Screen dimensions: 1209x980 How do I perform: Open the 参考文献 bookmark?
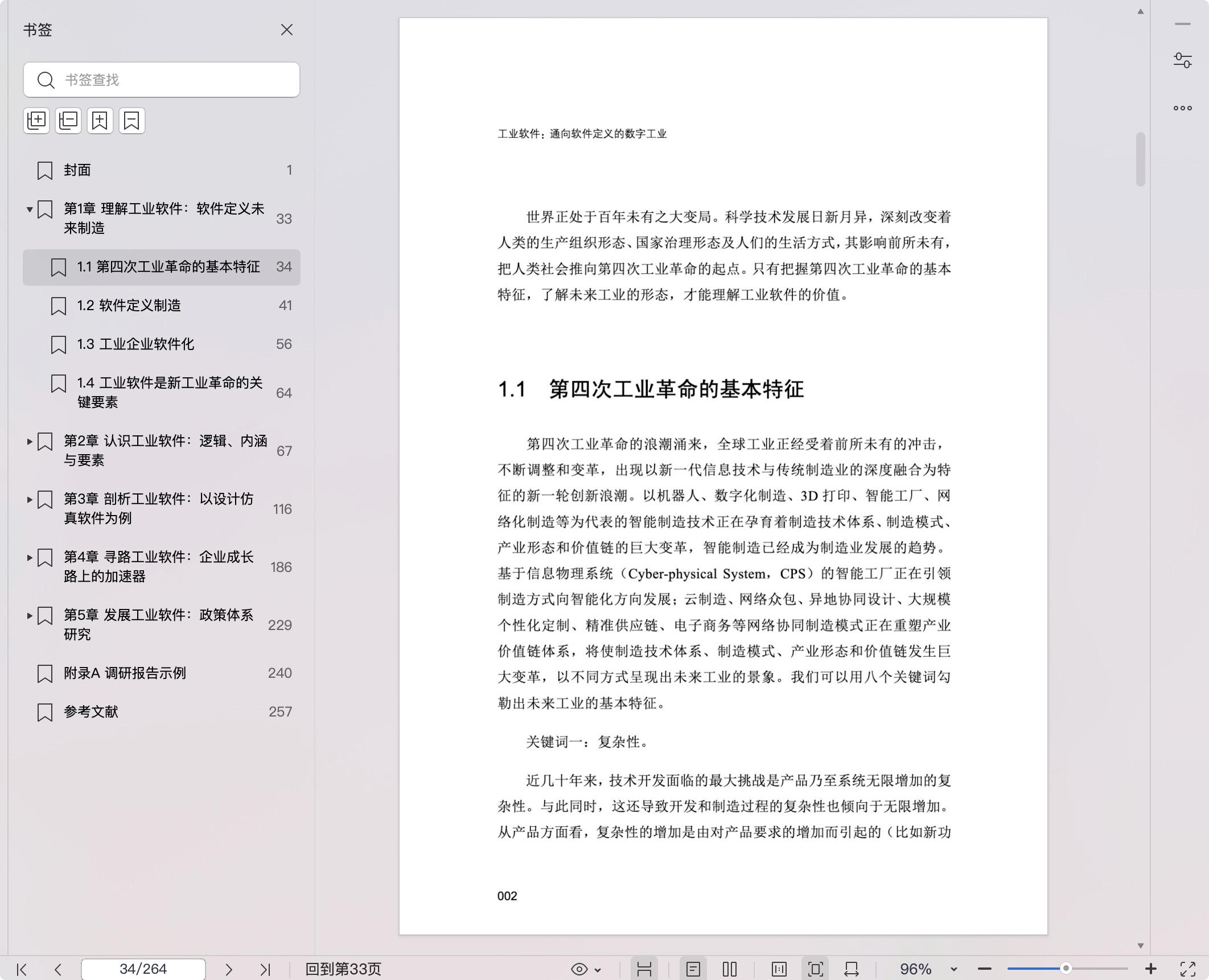click(162, 712)
